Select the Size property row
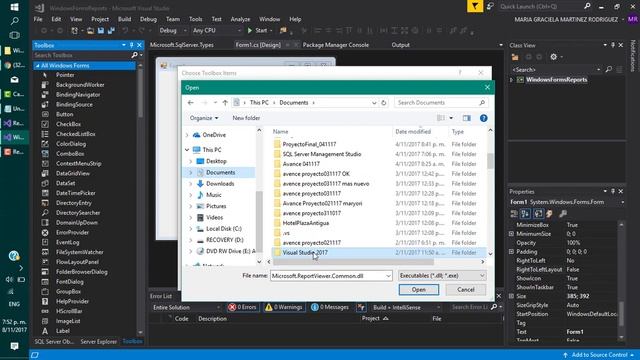This screenshot has width=640, height=360. pyautogui.click(x=563, y=296)
